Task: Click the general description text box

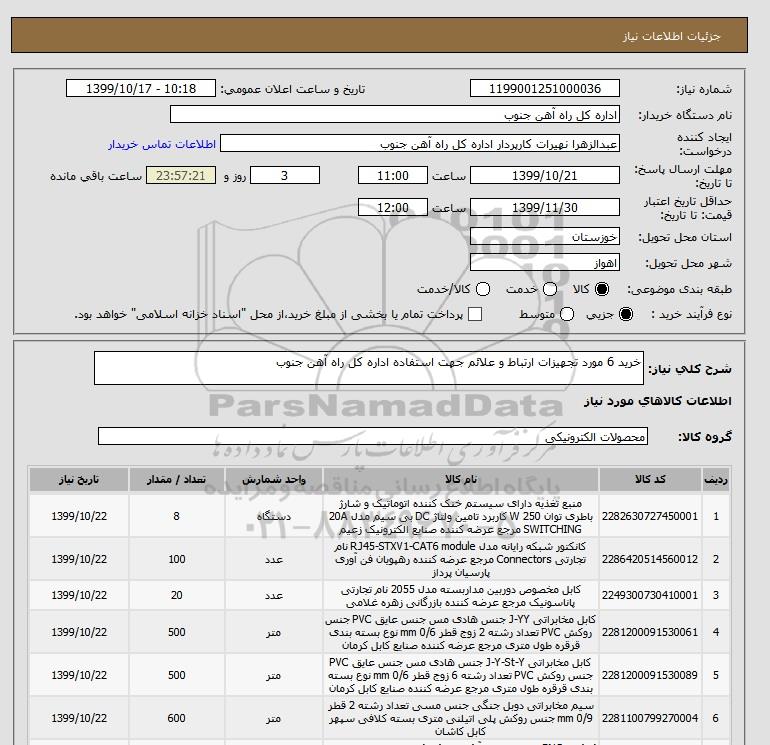Action: coord(369,368)
